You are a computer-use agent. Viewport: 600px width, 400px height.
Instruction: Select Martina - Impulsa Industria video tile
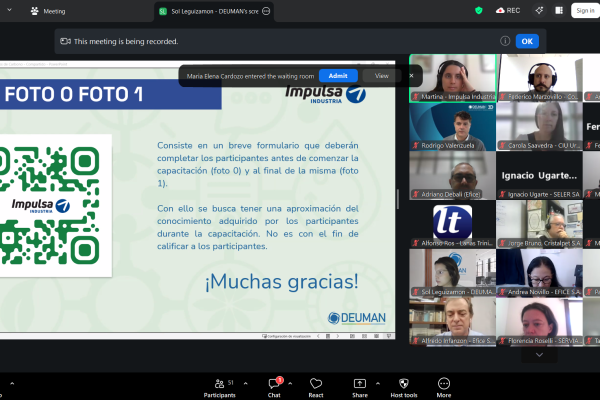pyautogui.click(x=453, y=78)
